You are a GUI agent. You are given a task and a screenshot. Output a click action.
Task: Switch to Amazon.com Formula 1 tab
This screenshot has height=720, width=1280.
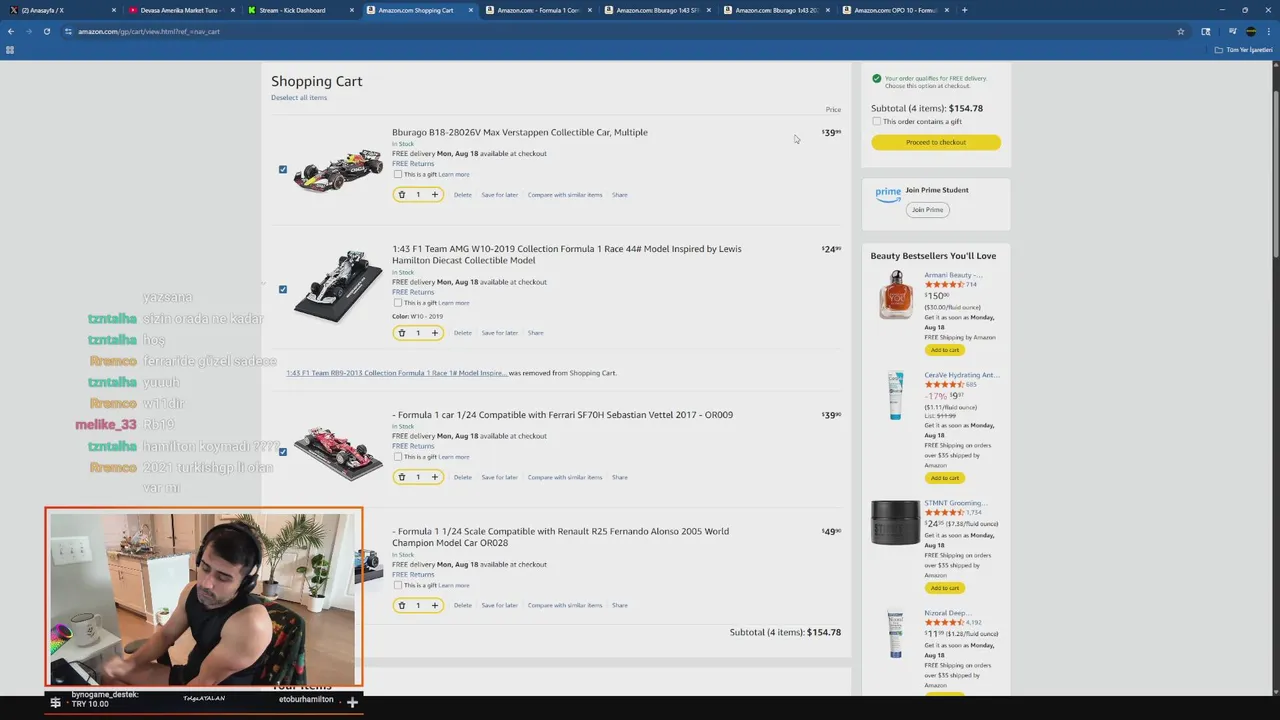[x=537, y=10]
